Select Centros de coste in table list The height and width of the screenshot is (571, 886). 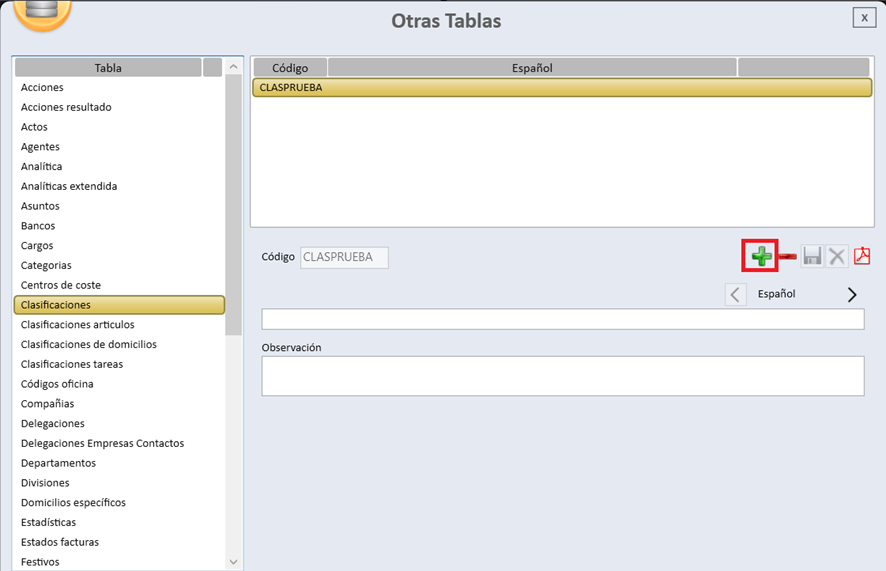pos(60,285)
